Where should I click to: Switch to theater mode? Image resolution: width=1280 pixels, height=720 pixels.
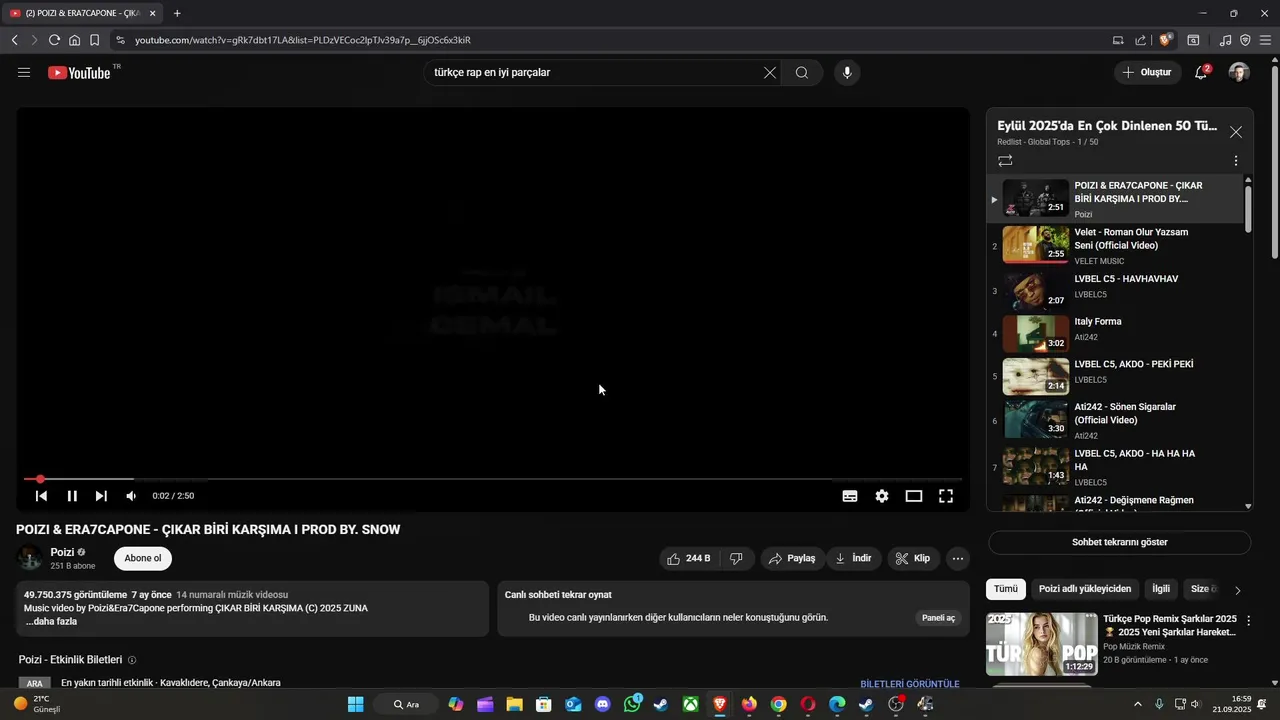point(914,496)
